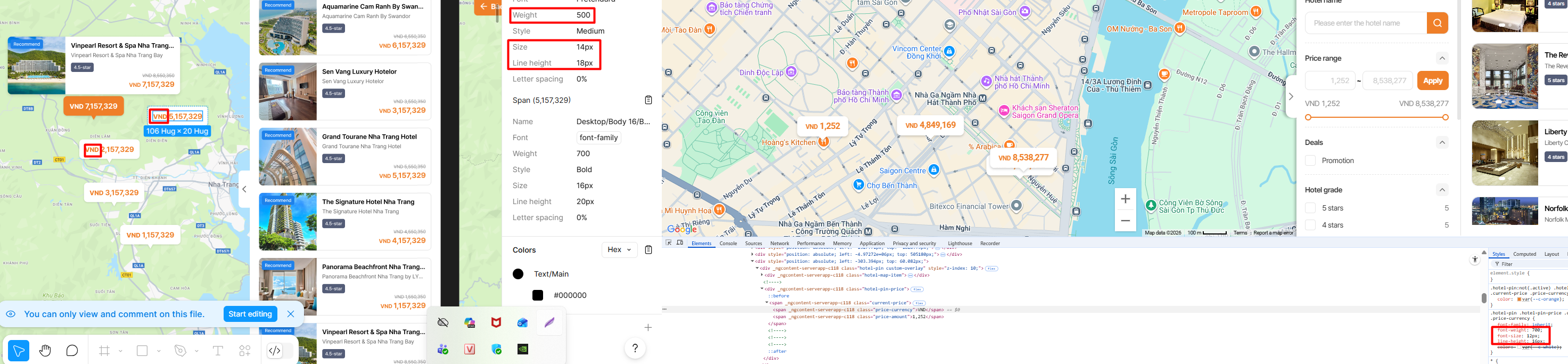Open the Hex color format dropdown
This screenshot has height=364, width=1568.
pyautogui.click(x=619, y=250)
